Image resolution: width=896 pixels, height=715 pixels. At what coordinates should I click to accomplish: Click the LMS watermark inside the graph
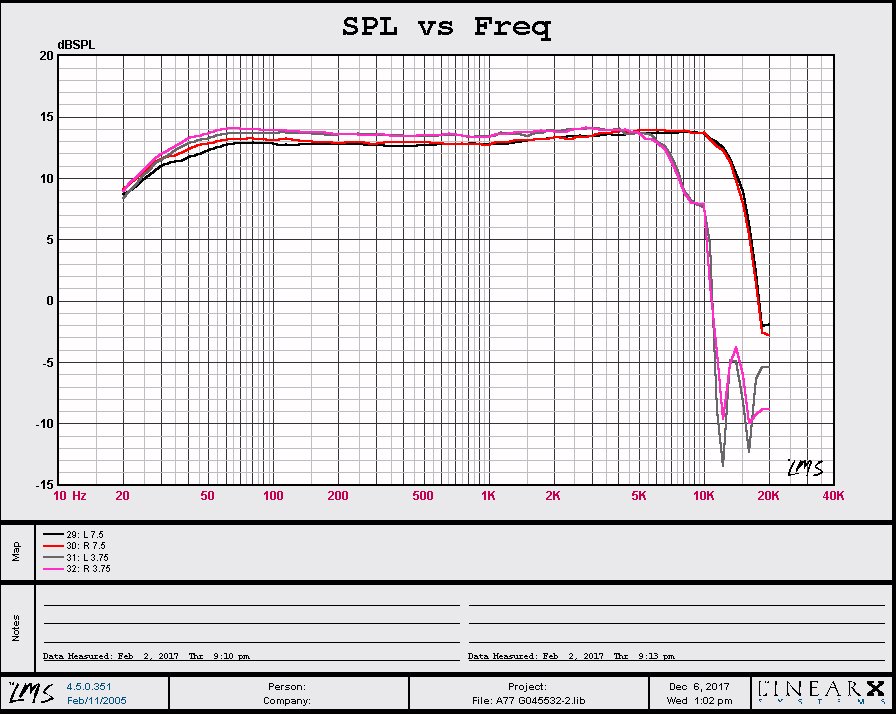pyautogui.click(x=804, y=468)
